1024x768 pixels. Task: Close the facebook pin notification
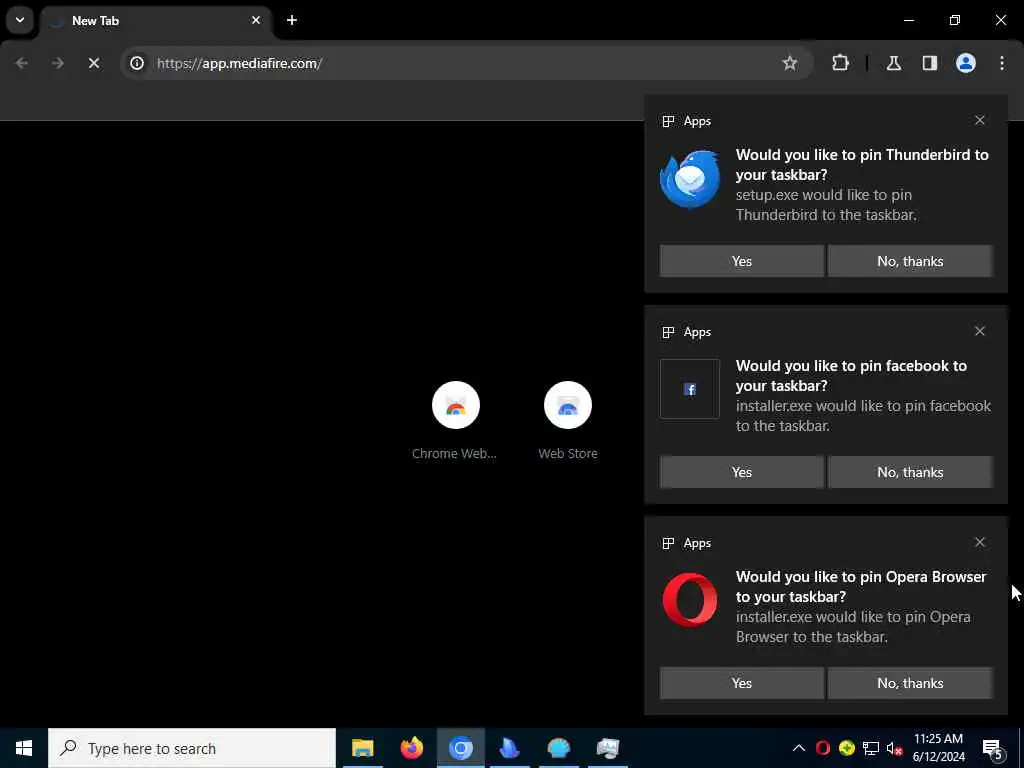[980, 331]
